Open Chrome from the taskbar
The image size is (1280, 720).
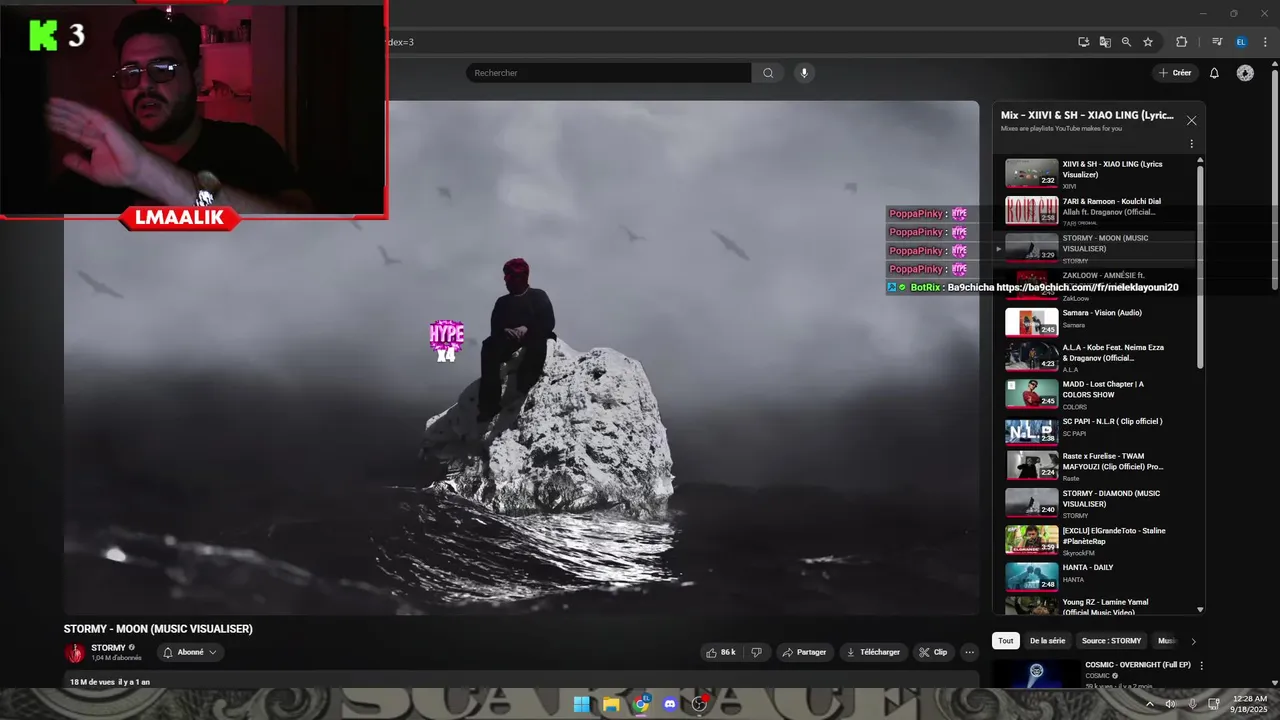(x=641, y=704)
